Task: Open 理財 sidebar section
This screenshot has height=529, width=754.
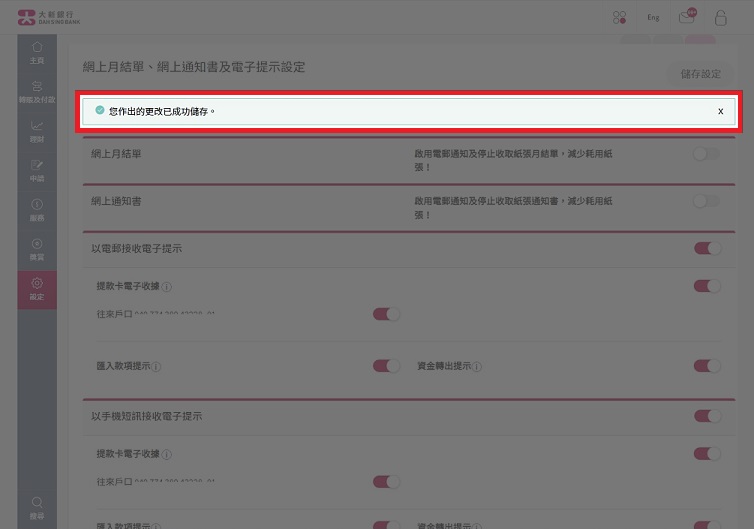Action: 37,132
